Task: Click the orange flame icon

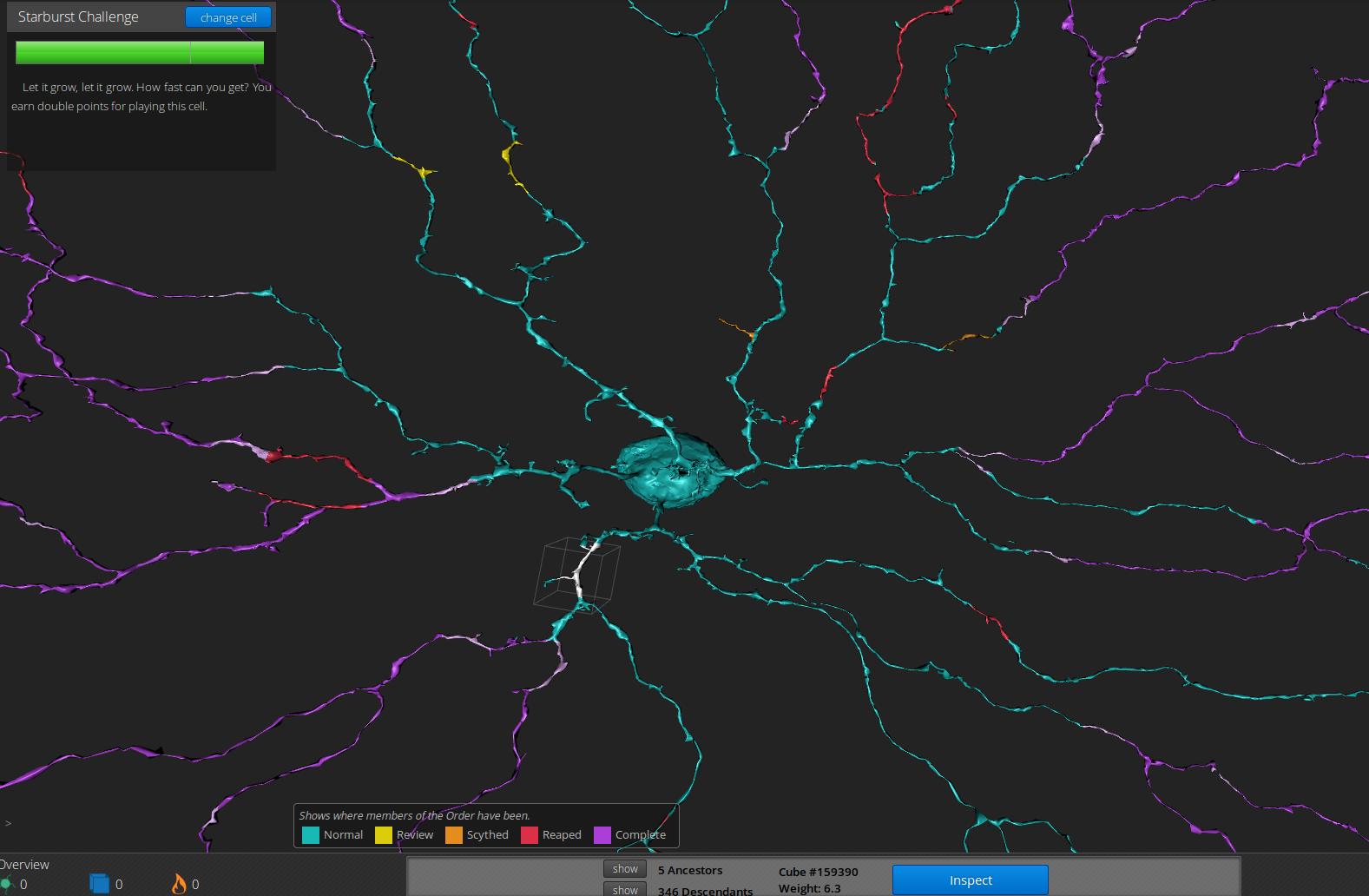Action: pyautogui.click(x=179, y=883)
